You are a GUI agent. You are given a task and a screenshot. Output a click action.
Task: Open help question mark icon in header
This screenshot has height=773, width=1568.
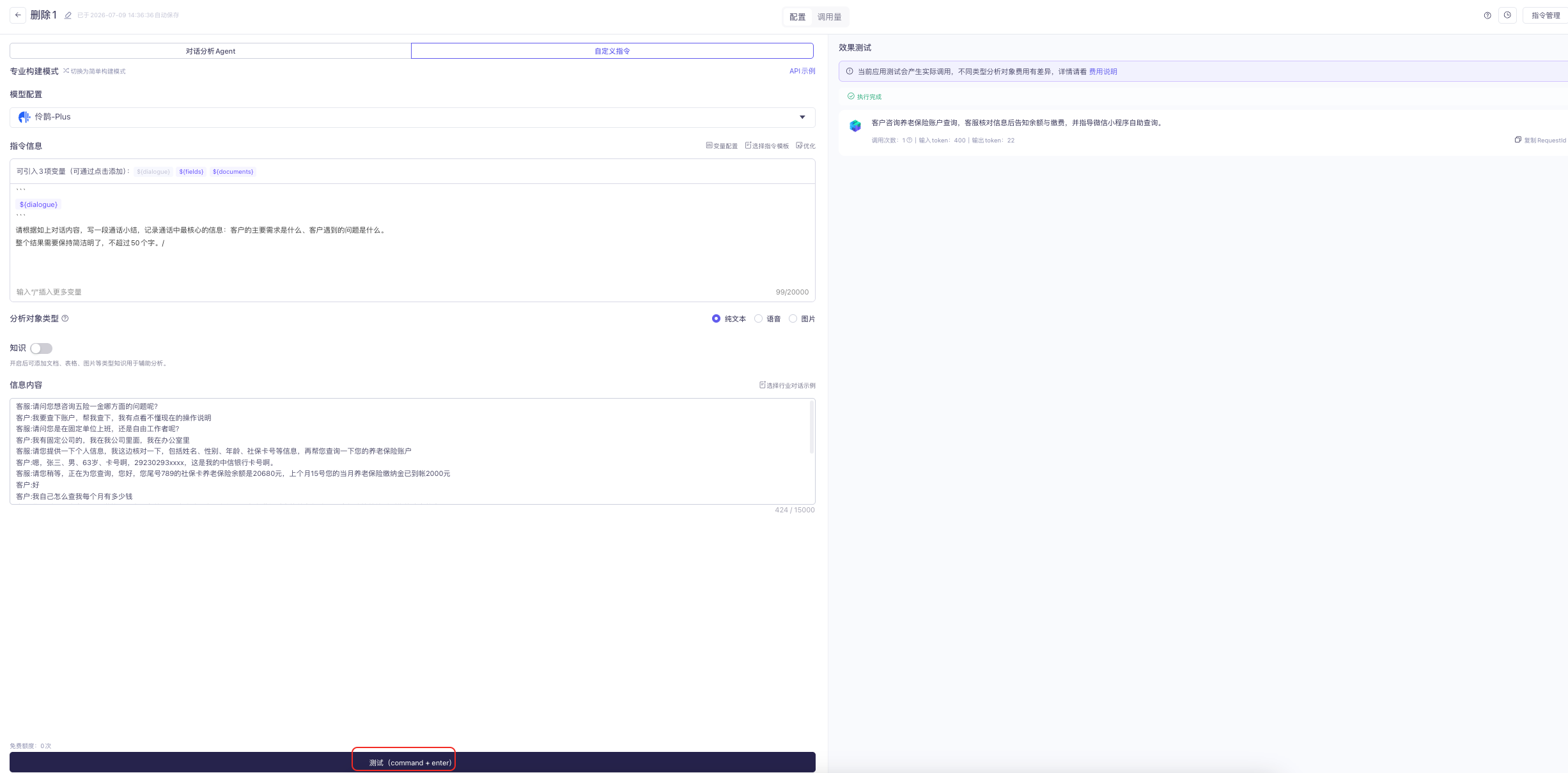tap(1487, 15)
